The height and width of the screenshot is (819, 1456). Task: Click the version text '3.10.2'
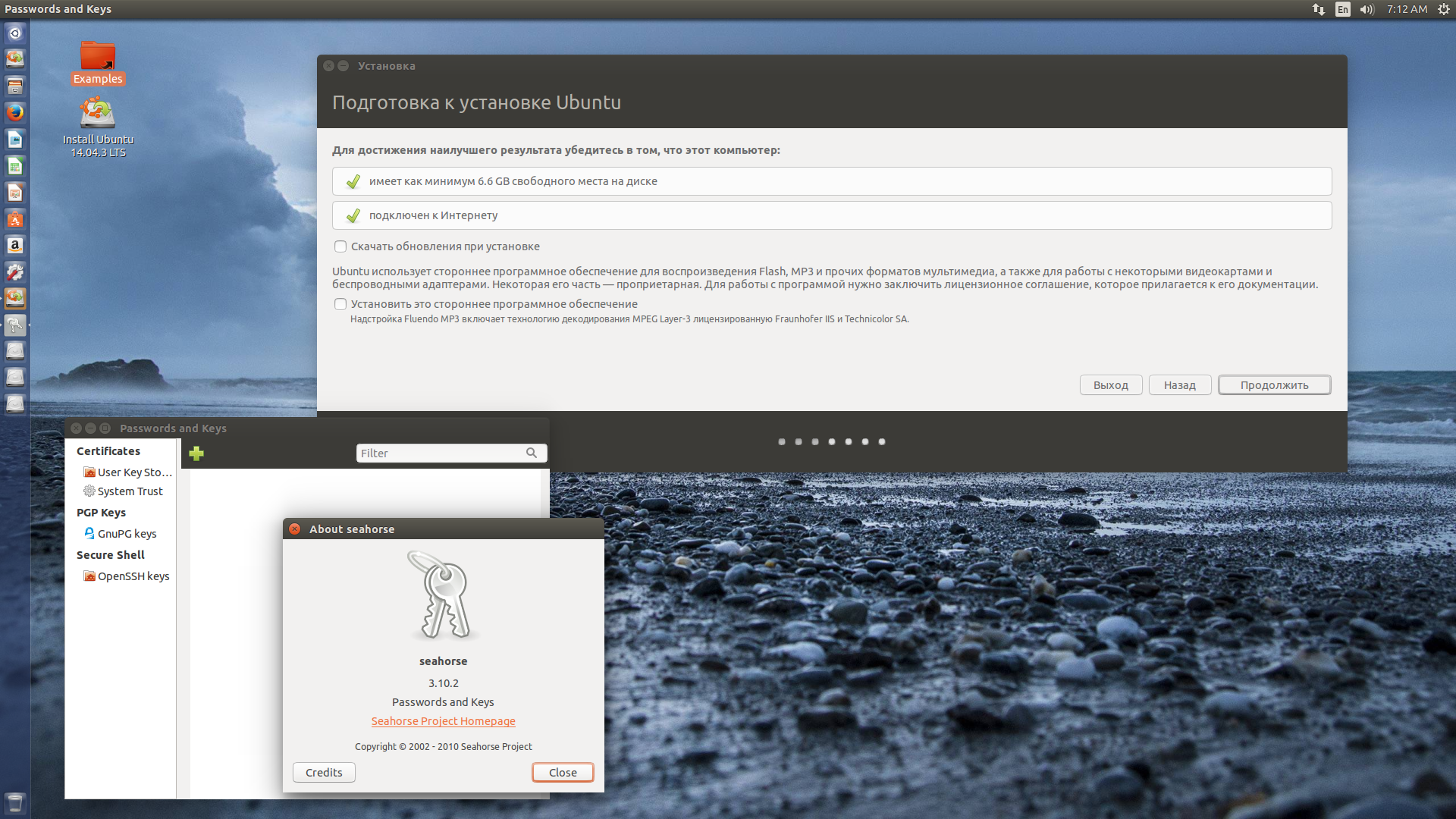444,683
